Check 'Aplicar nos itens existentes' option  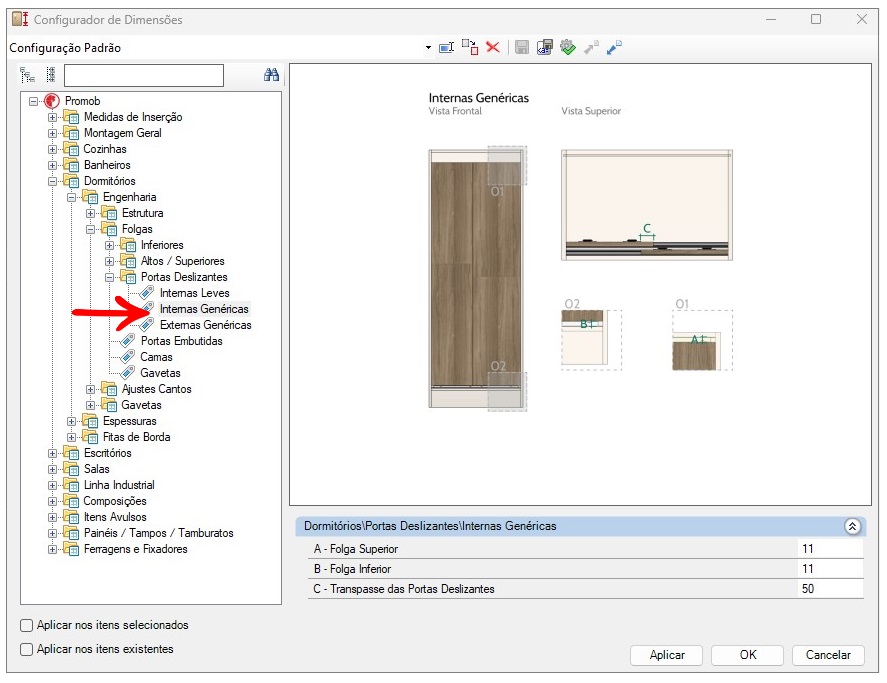point(27,649)
